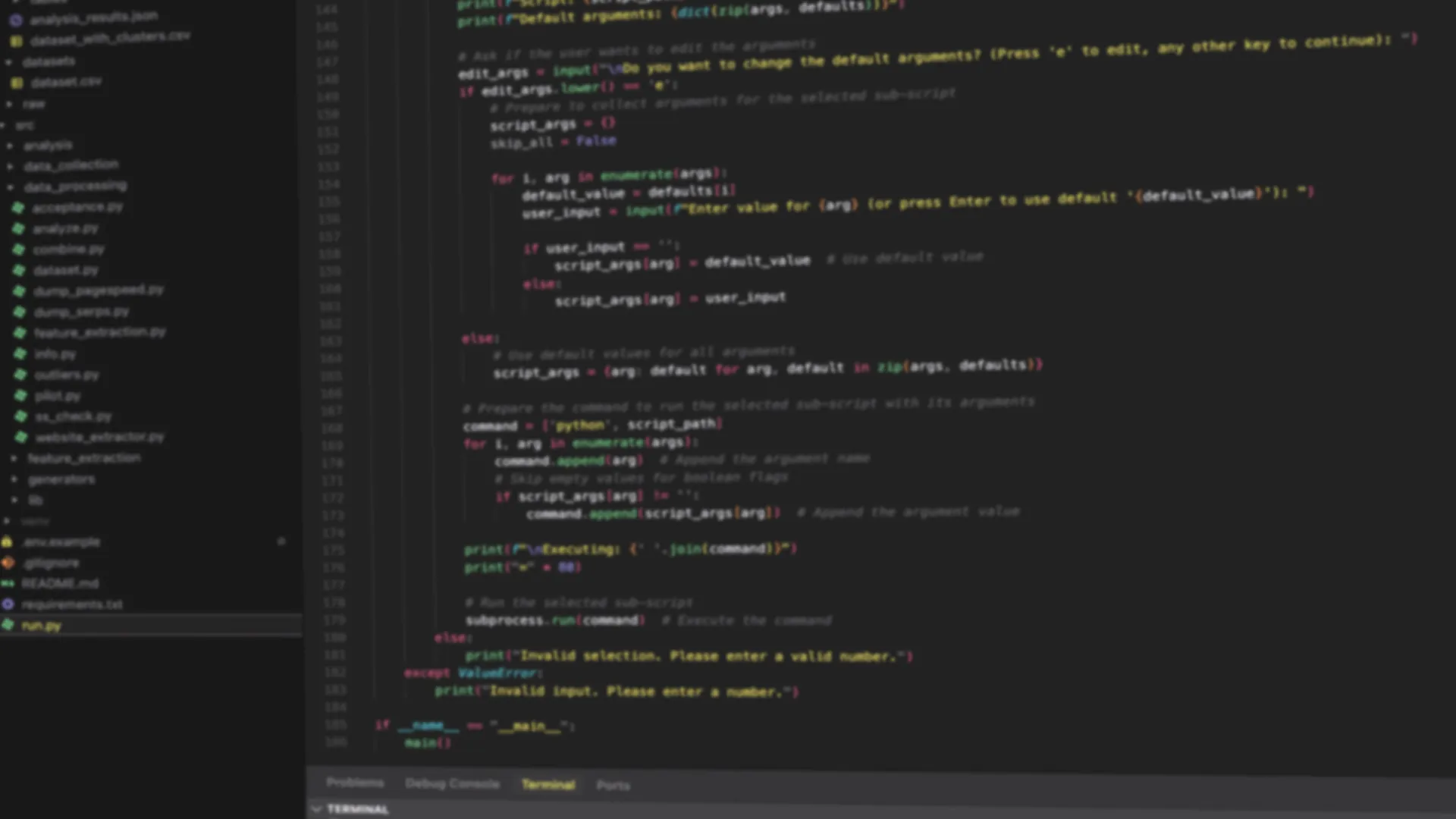1456x819 pixels.
Task: Click the Python icon for outliers.py
Action: pyautogui.click(x=20, y=374)
